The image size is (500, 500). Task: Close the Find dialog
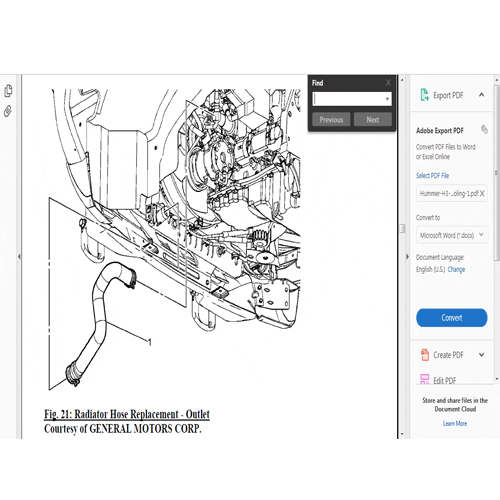pos(388,83)
